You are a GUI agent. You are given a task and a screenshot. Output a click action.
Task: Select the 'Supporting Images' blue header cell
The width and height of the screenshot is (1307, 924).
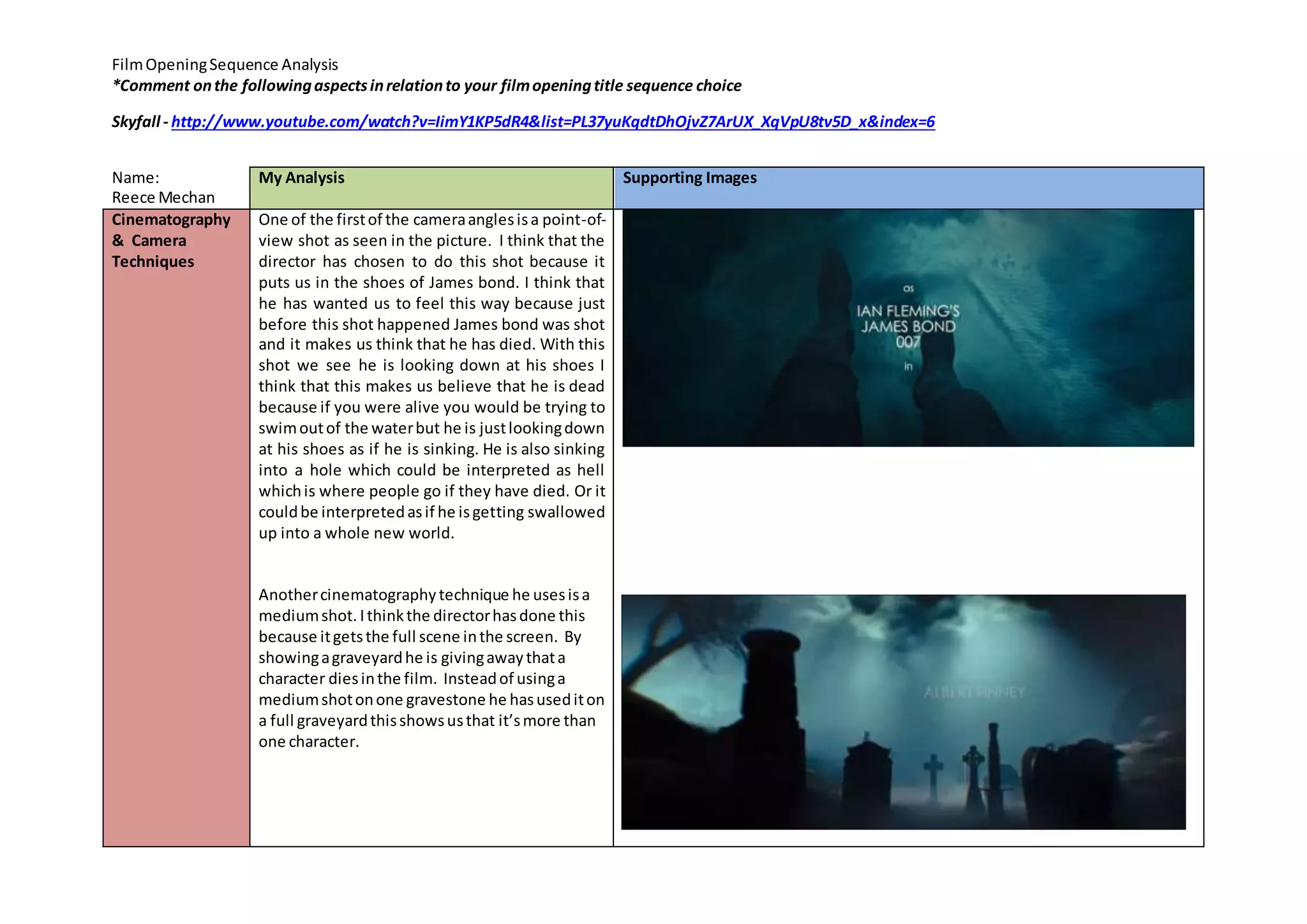(x=907, y=188)
